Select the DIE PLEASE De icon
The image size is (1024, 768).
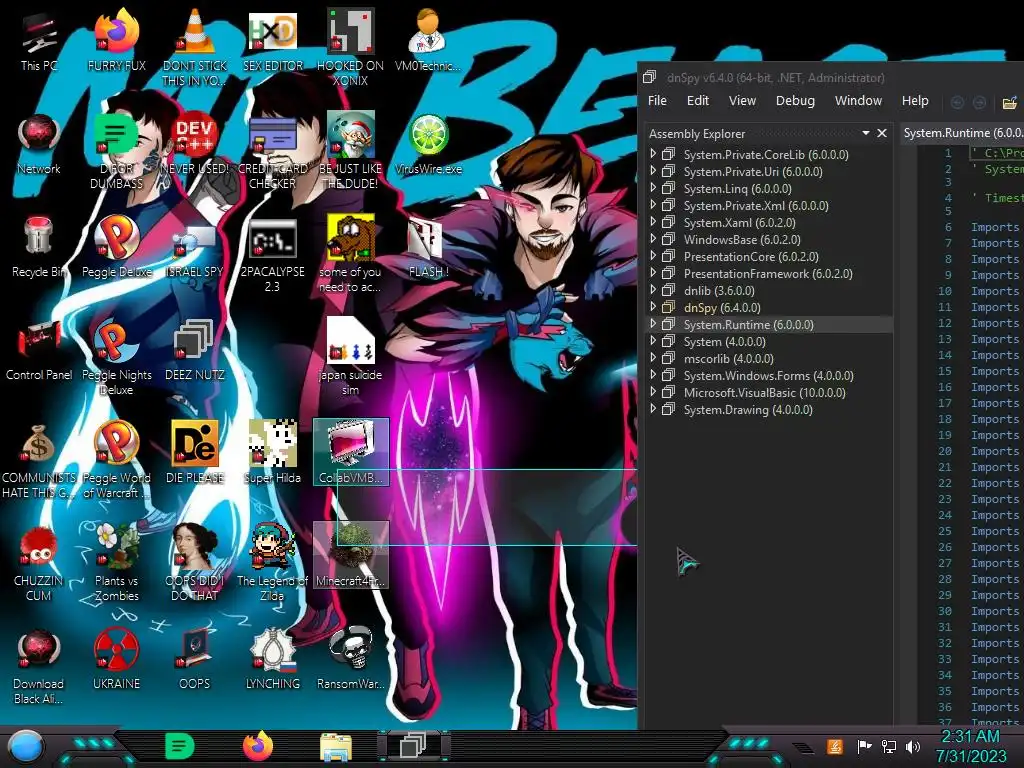(x=195, y=453)
